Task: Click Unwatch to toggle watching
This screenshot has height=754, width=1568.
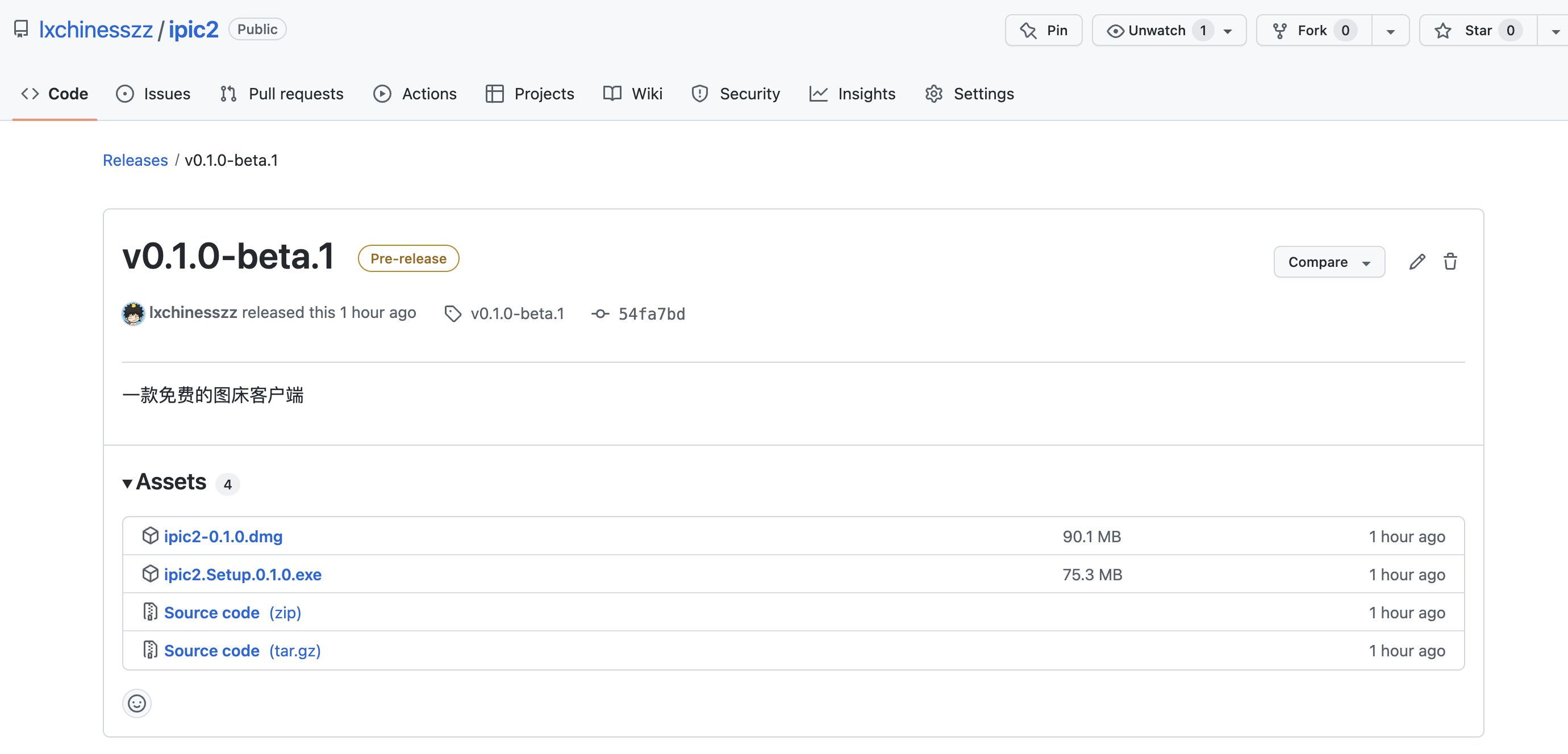Action: click(1156, 31)
